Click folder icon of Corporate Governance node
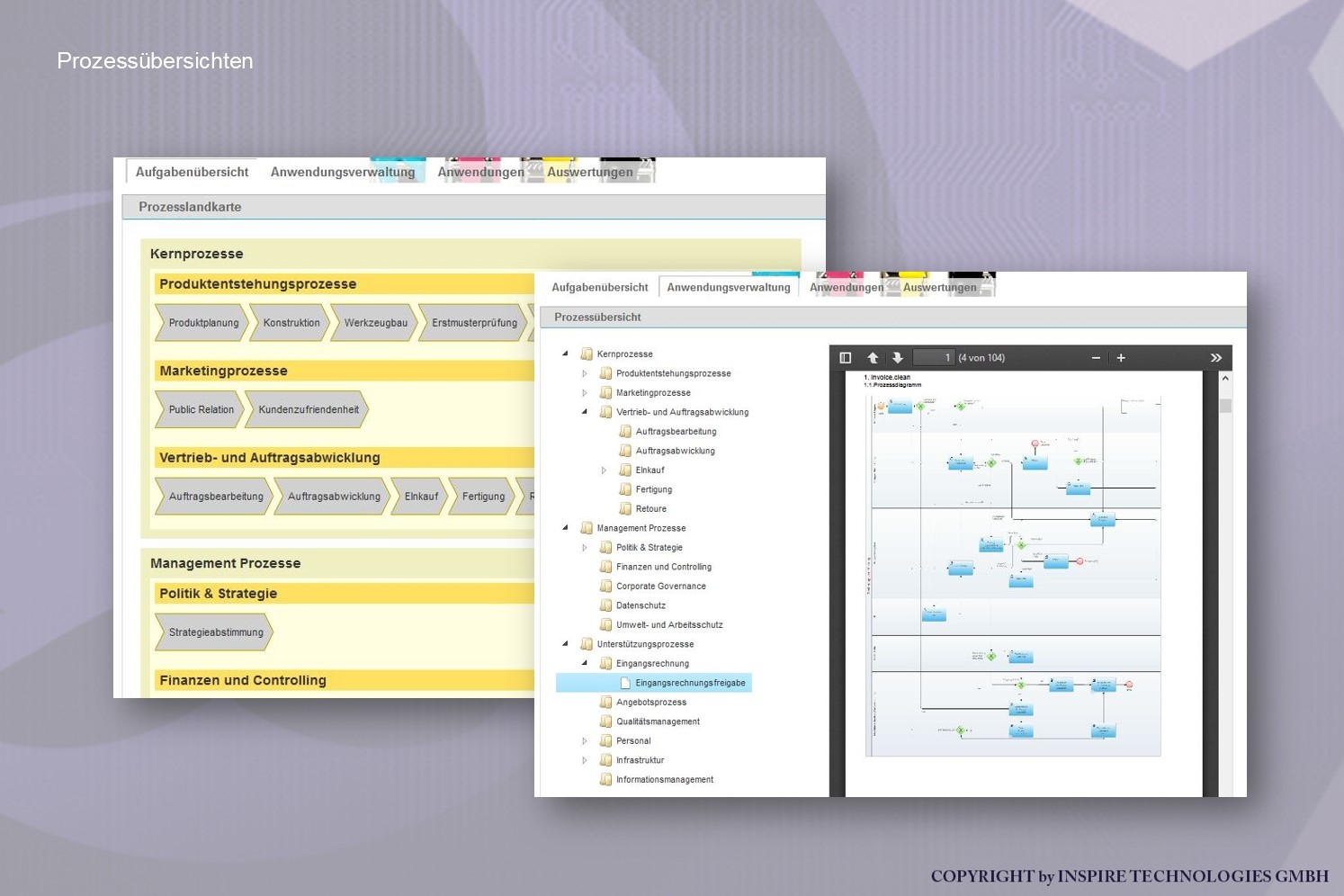This screenshot has height=896, width=1344. 606,586
